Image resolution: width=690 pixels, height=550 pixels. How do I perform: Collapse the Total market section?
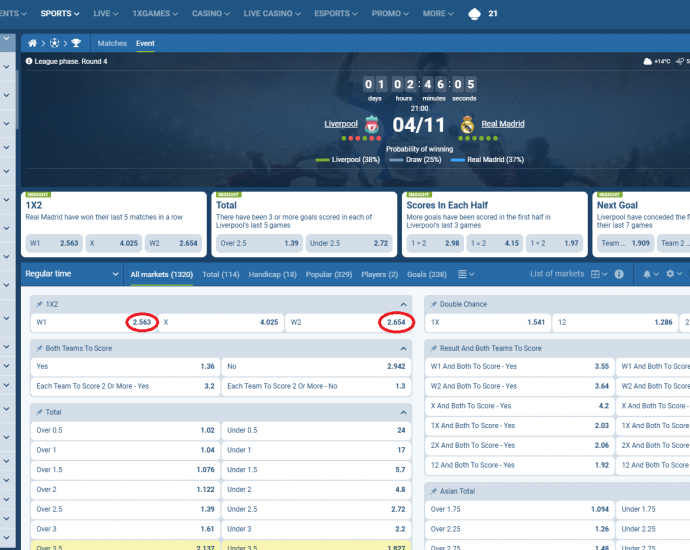[403, 412]
